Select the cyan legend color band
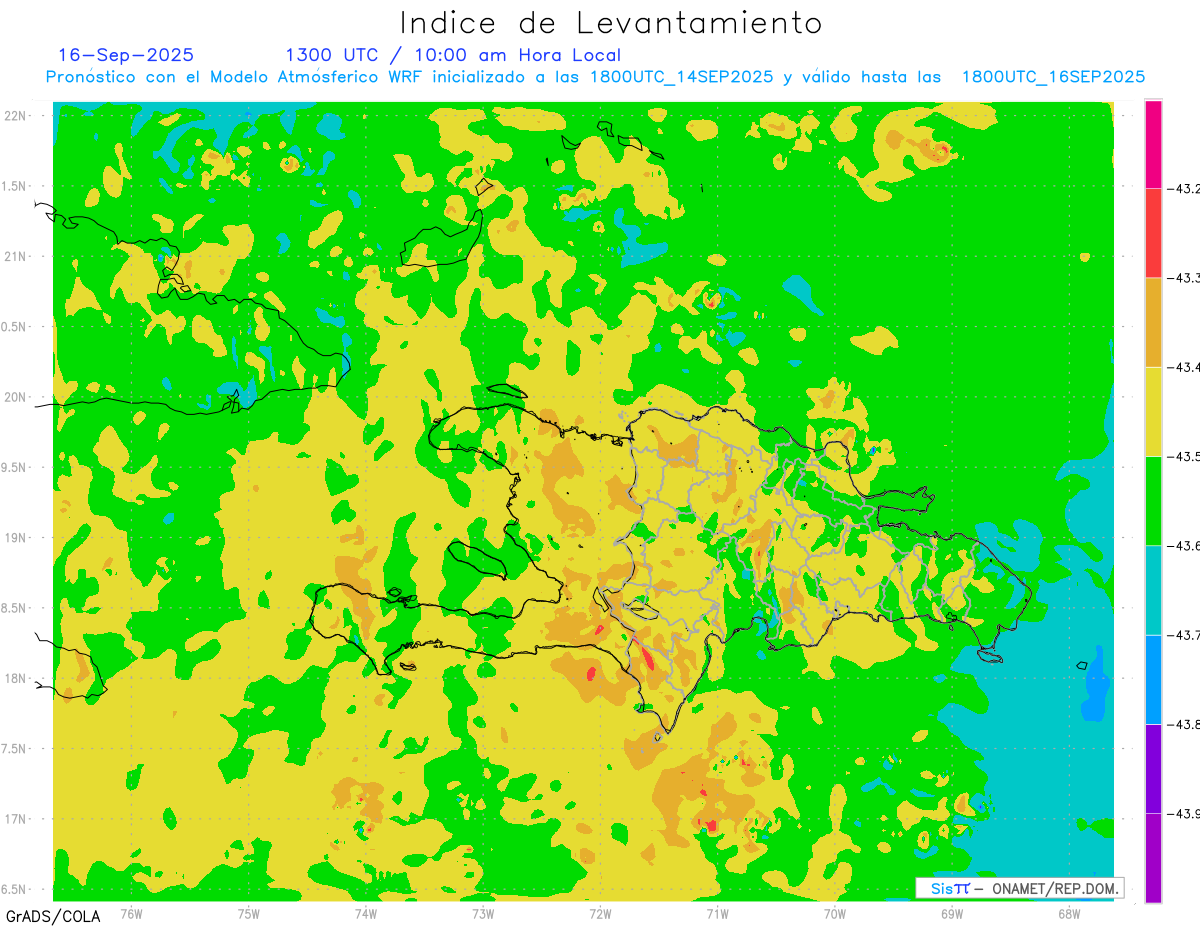Screen dimensions: 1200x927 point(1153,590)
